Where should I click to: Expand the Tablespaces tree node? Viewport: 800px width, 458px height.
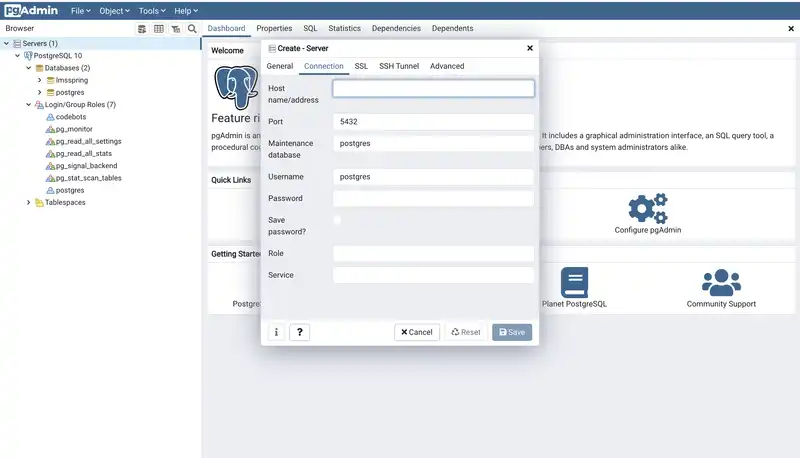[29, 202]
